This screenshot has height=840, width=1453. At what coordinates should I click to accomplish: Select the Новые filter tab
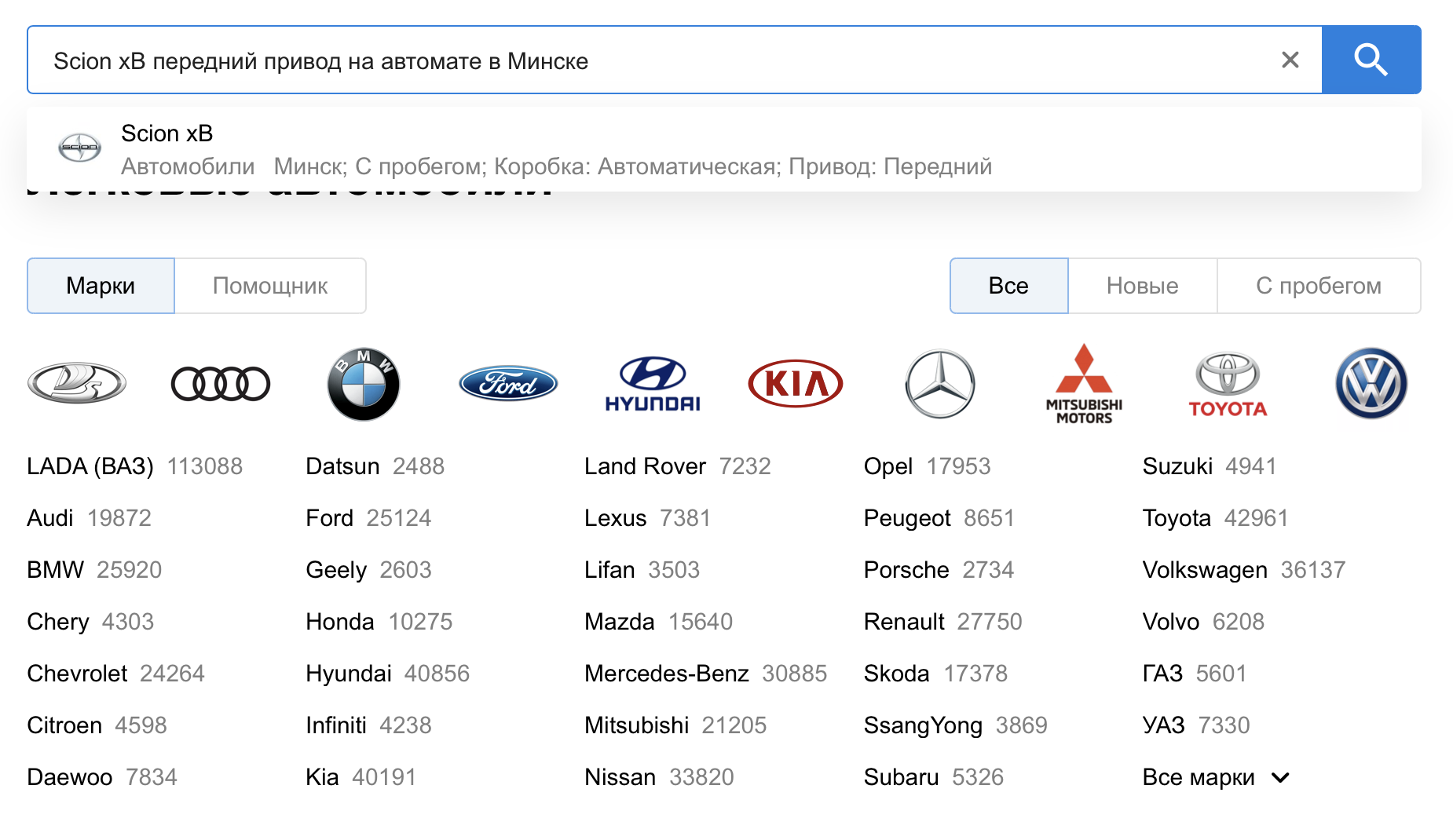pyautogui.click(x=1142, y=286)
